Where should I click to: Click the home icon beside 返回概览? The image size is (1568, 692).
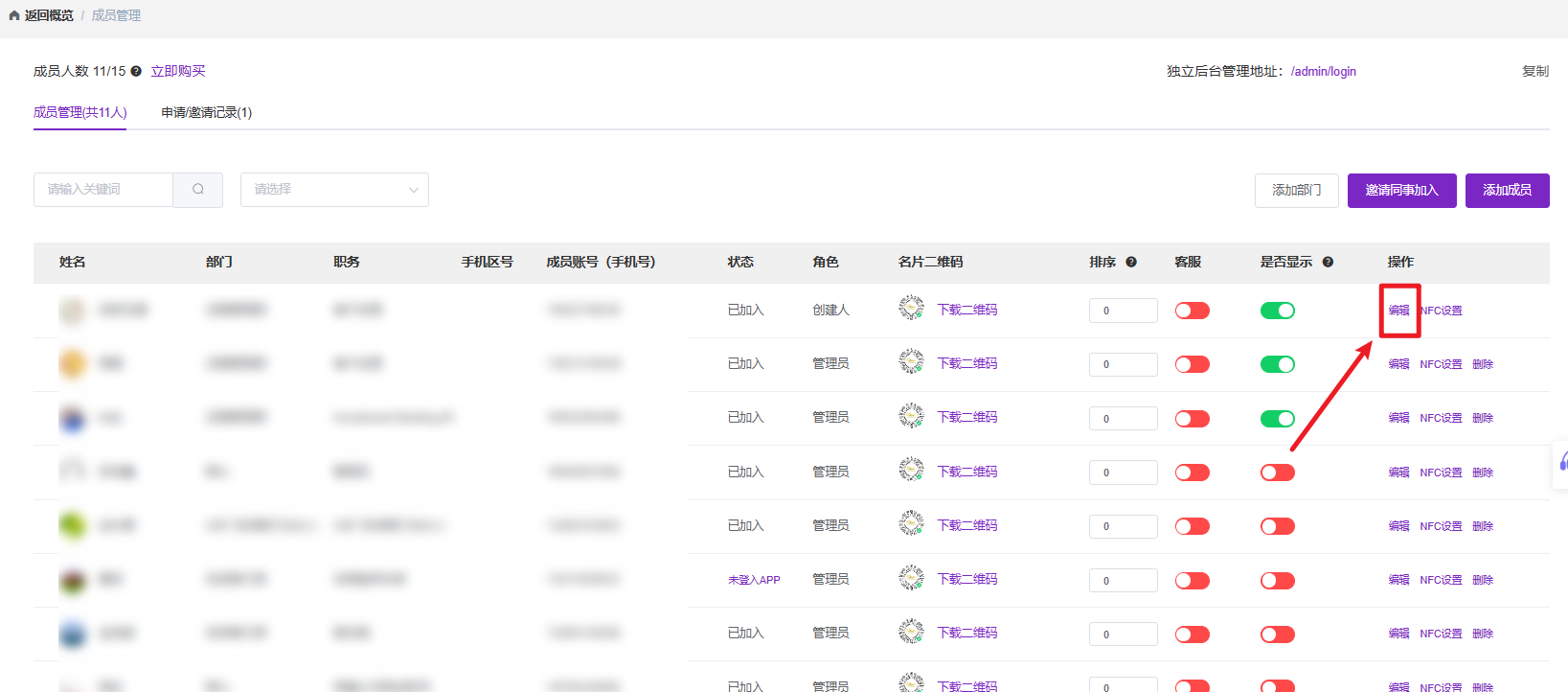pos(14,15)
